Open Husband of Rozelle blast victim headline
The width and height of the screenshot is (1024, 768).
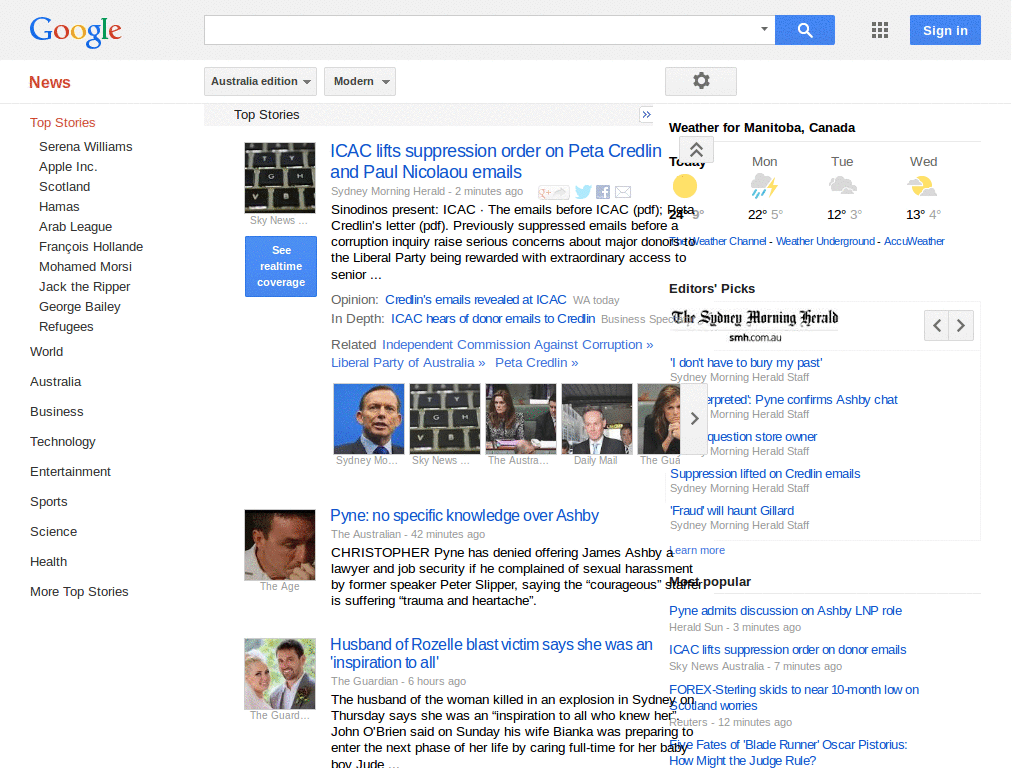coord(491,654)
